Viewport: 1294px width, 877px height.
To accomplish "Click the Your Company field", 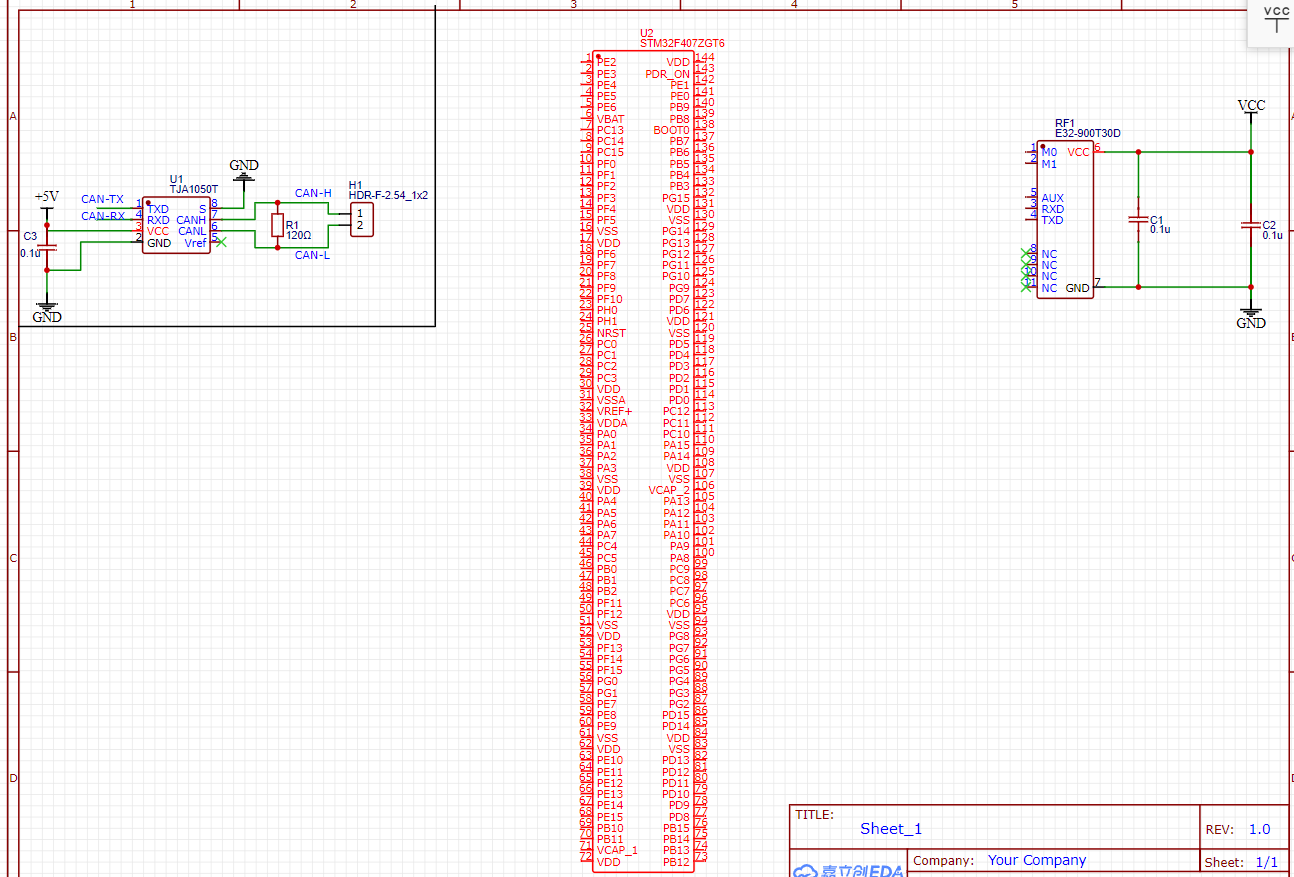I will [x=1036, y=860].
